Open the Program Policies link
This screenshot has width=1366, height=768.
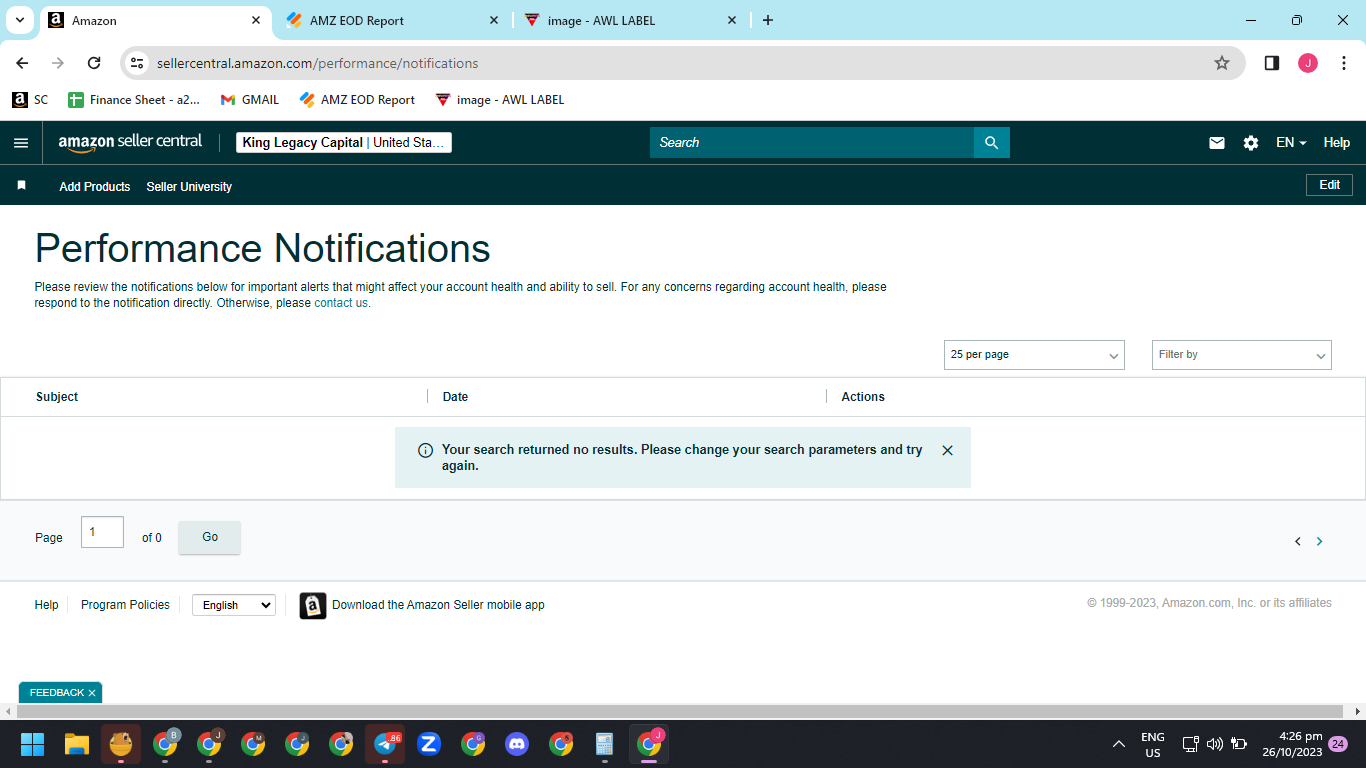point(125,605)
